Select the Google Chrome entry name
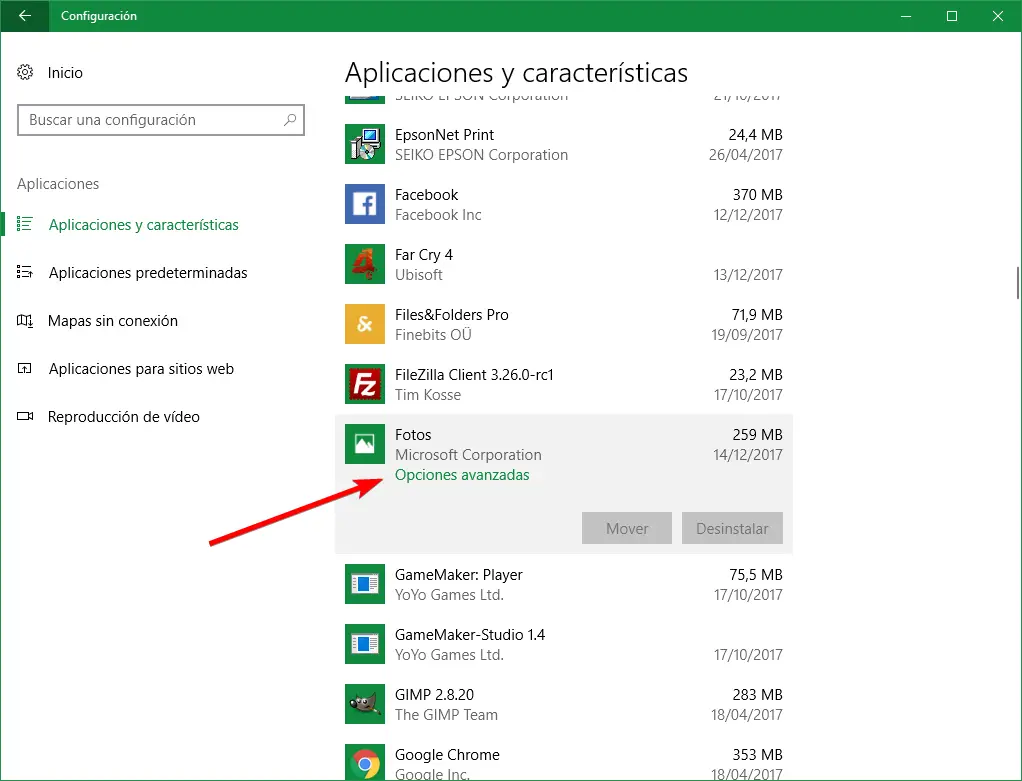The height and width of the screenshot is (781, 1022). coord(447,755)
